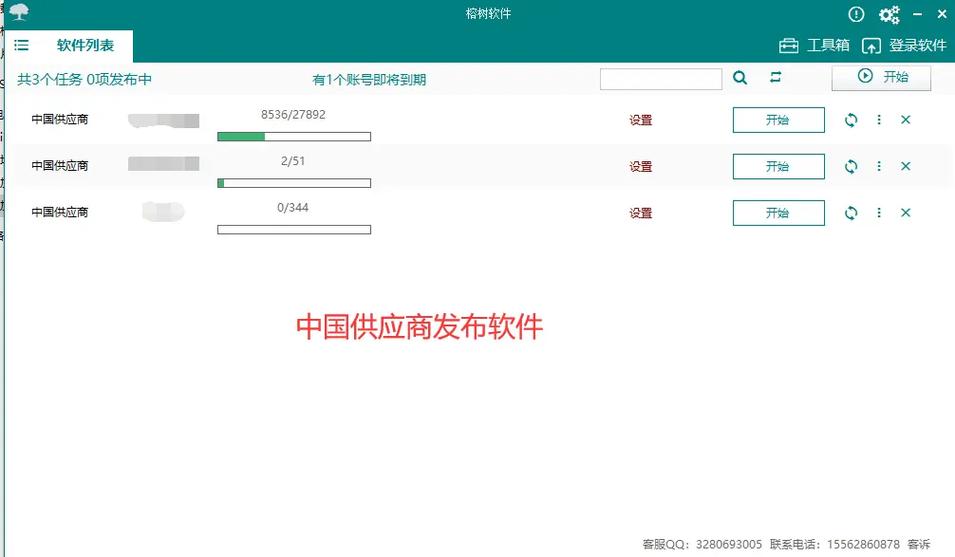Click the repeat/loop icon beside search

pyautogui.click(x=775, y=77)
